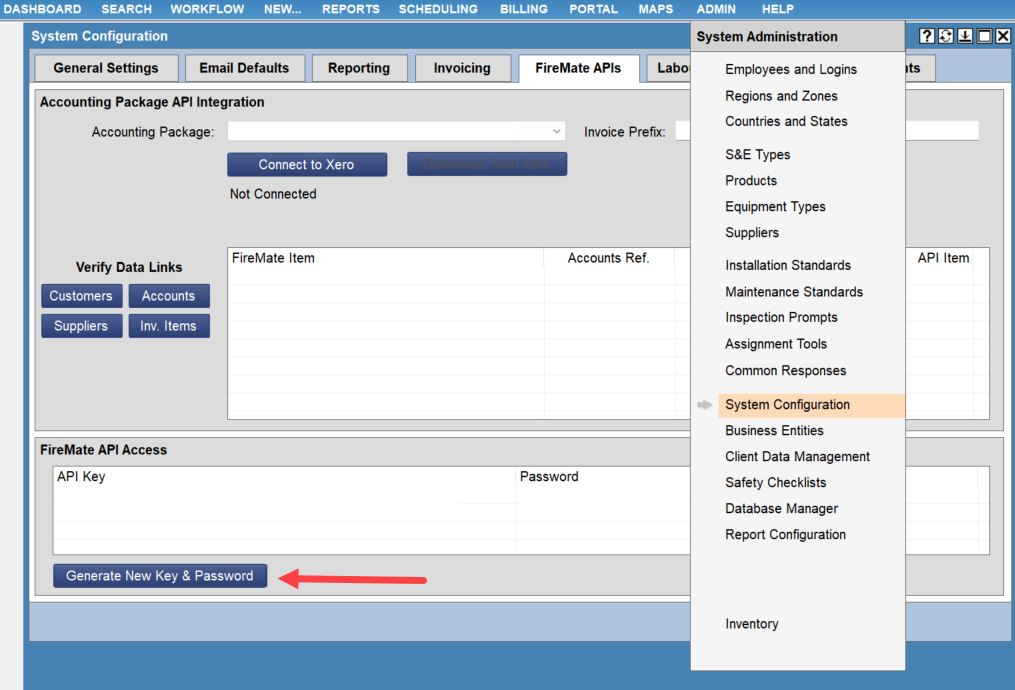The width and height of the screenshot is (1015, 690).
Task: Open the Accounting Package dropdown
Action: [x=555, y=130]
